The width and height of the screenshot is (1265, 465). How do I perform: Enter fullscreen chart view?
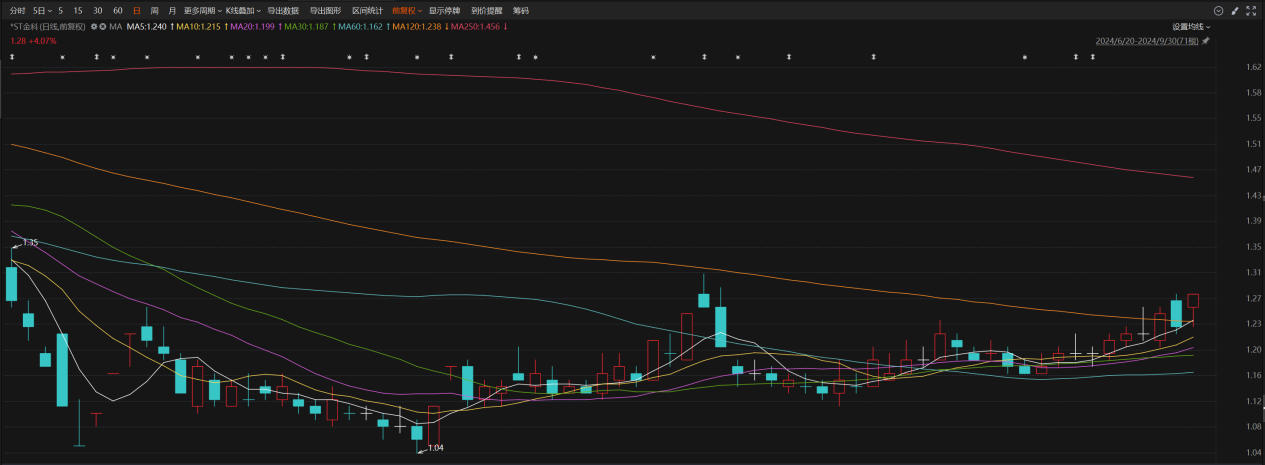pyautogui.click(x=1251, y=10)
